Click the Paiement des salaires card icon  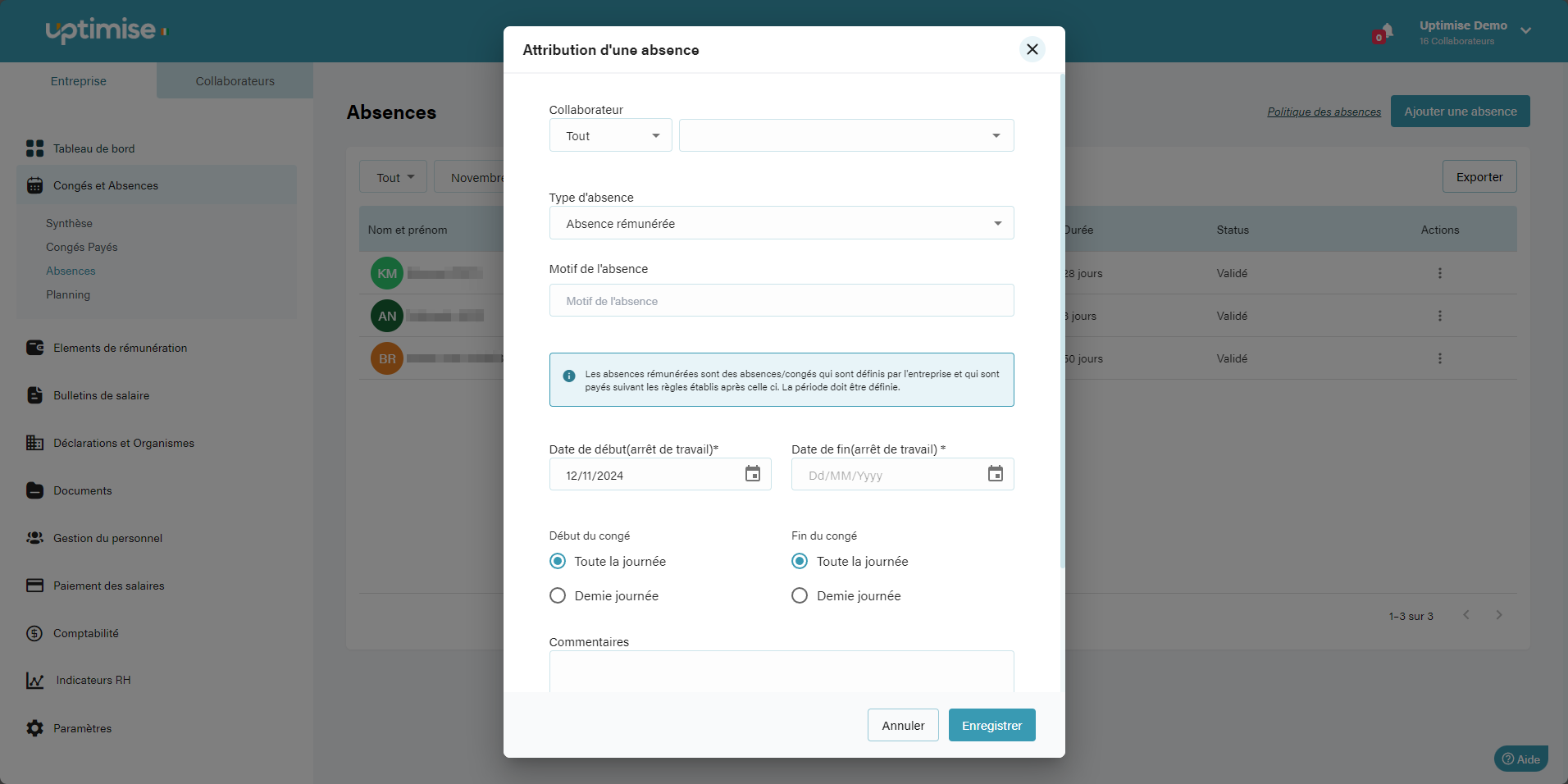click(34, 586)
